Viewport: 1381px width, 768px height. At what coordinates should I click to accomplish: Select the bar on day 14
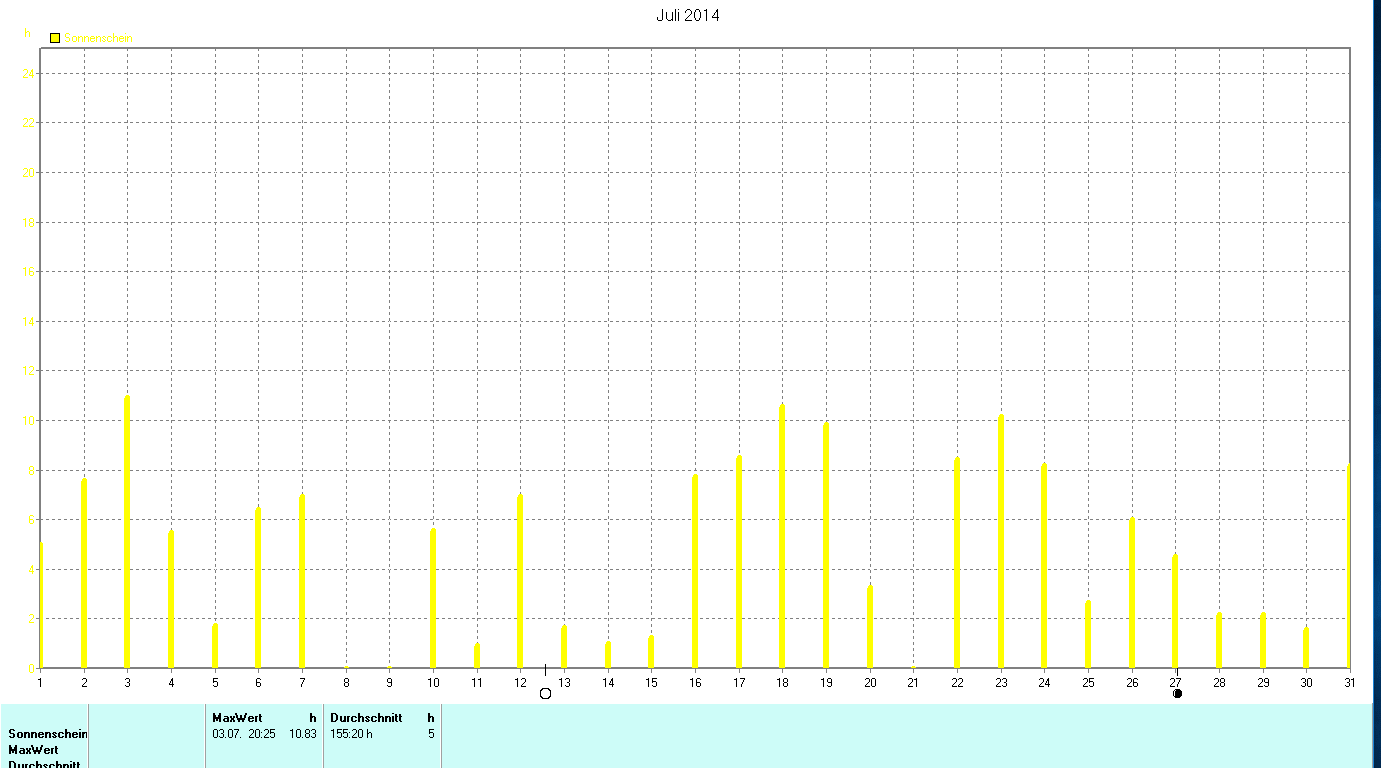608,654
